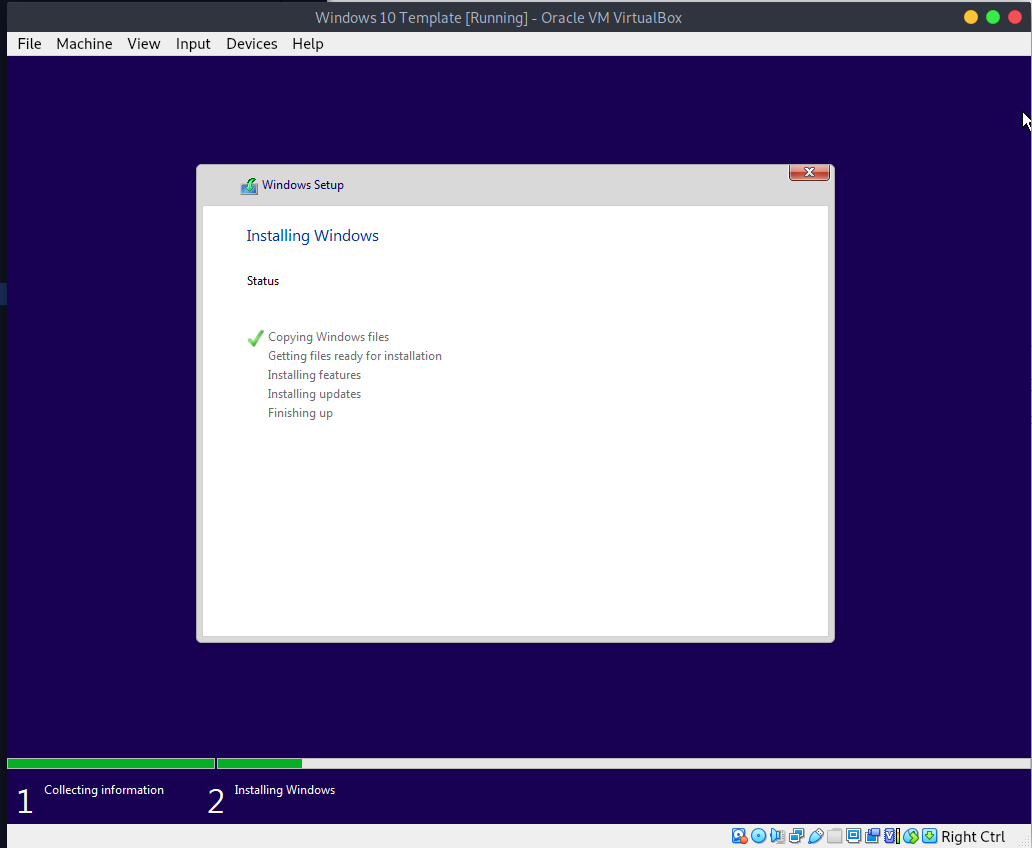This screenshot has width=1032, height=848.
Task: Click the Installing Windows heading
Action: tap(313, 236)
